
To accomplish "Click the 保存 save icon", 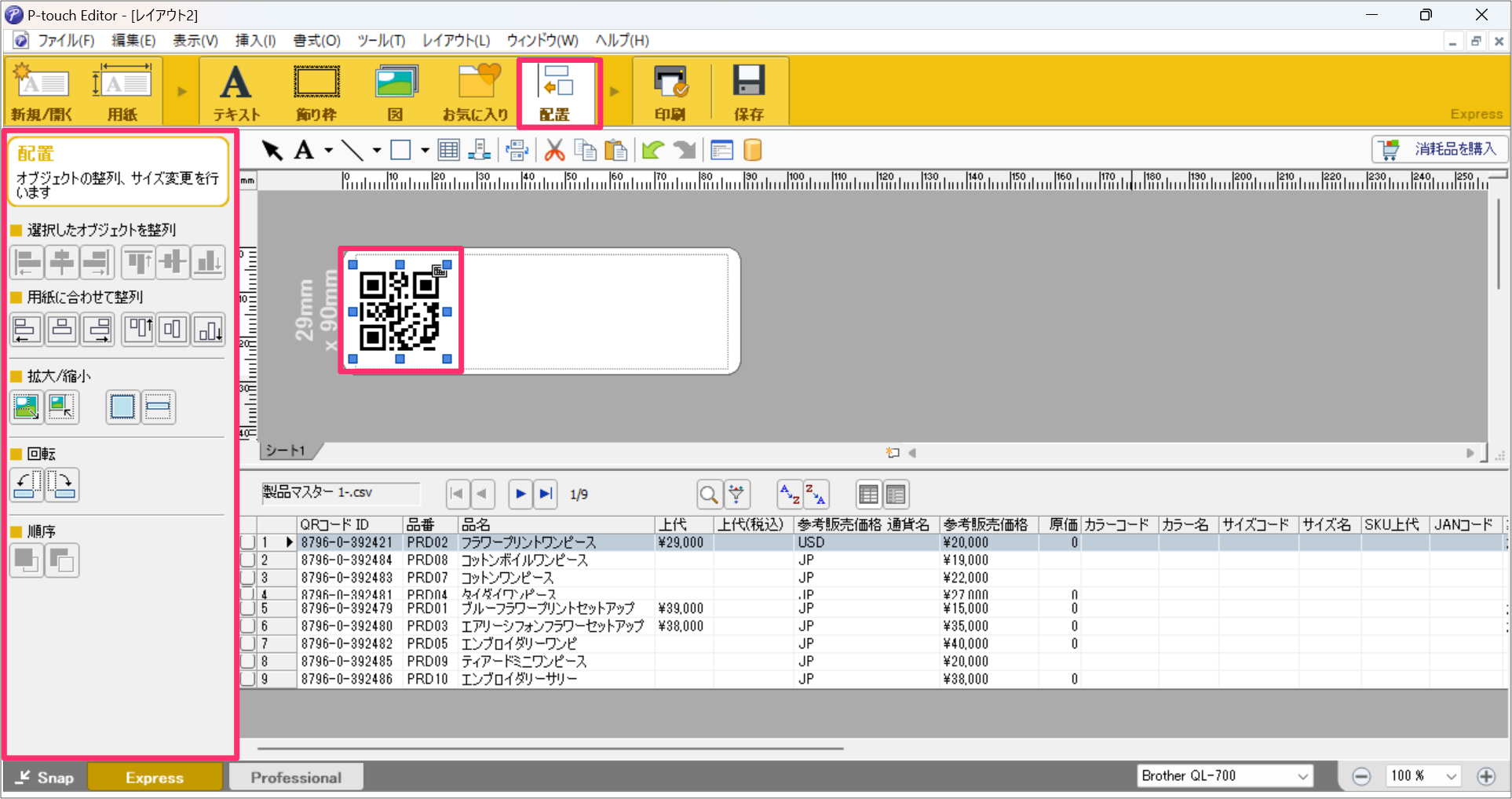I will (x=748, y=92).
